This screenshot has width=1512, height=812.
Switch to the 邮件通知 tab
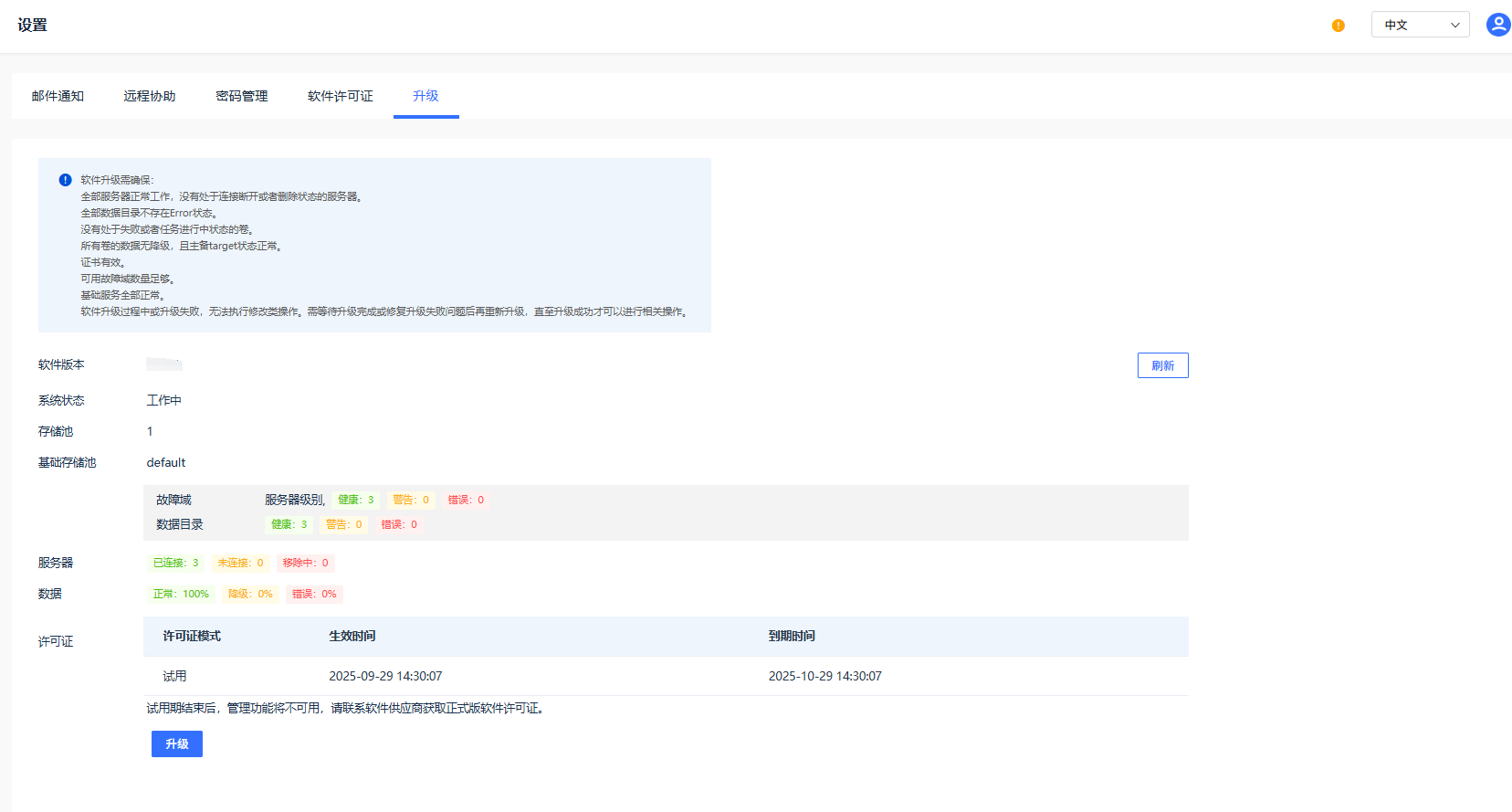coord(58,96)
